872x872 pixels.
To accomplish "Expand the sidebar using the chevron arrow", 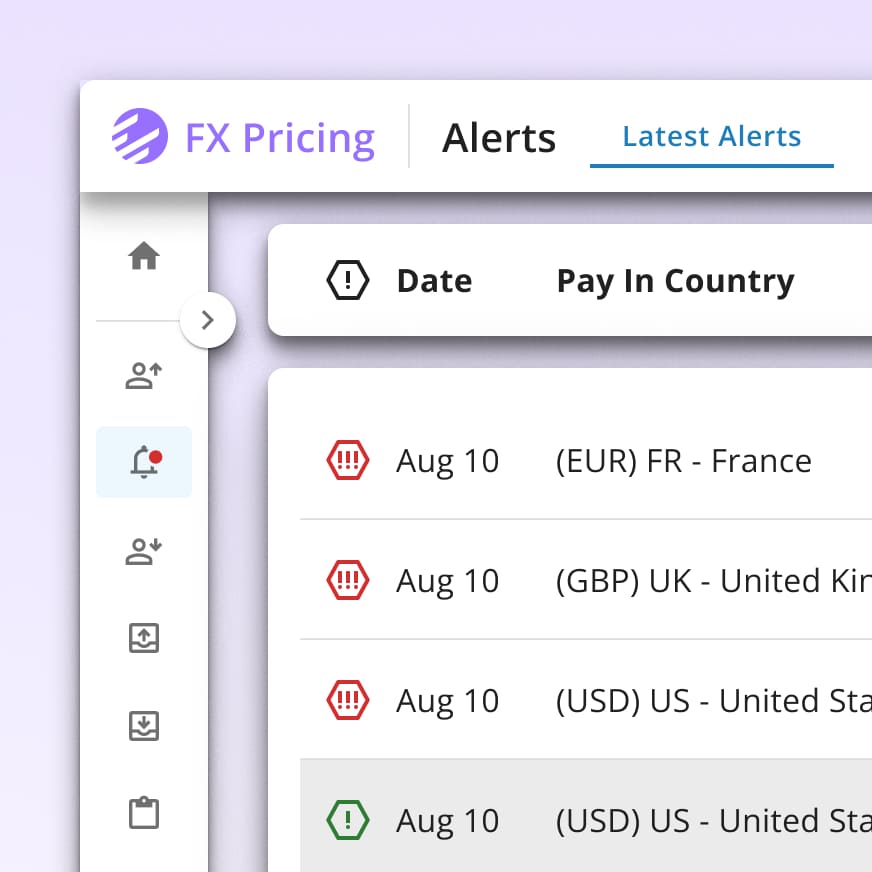I will click(x=209, y=321).
